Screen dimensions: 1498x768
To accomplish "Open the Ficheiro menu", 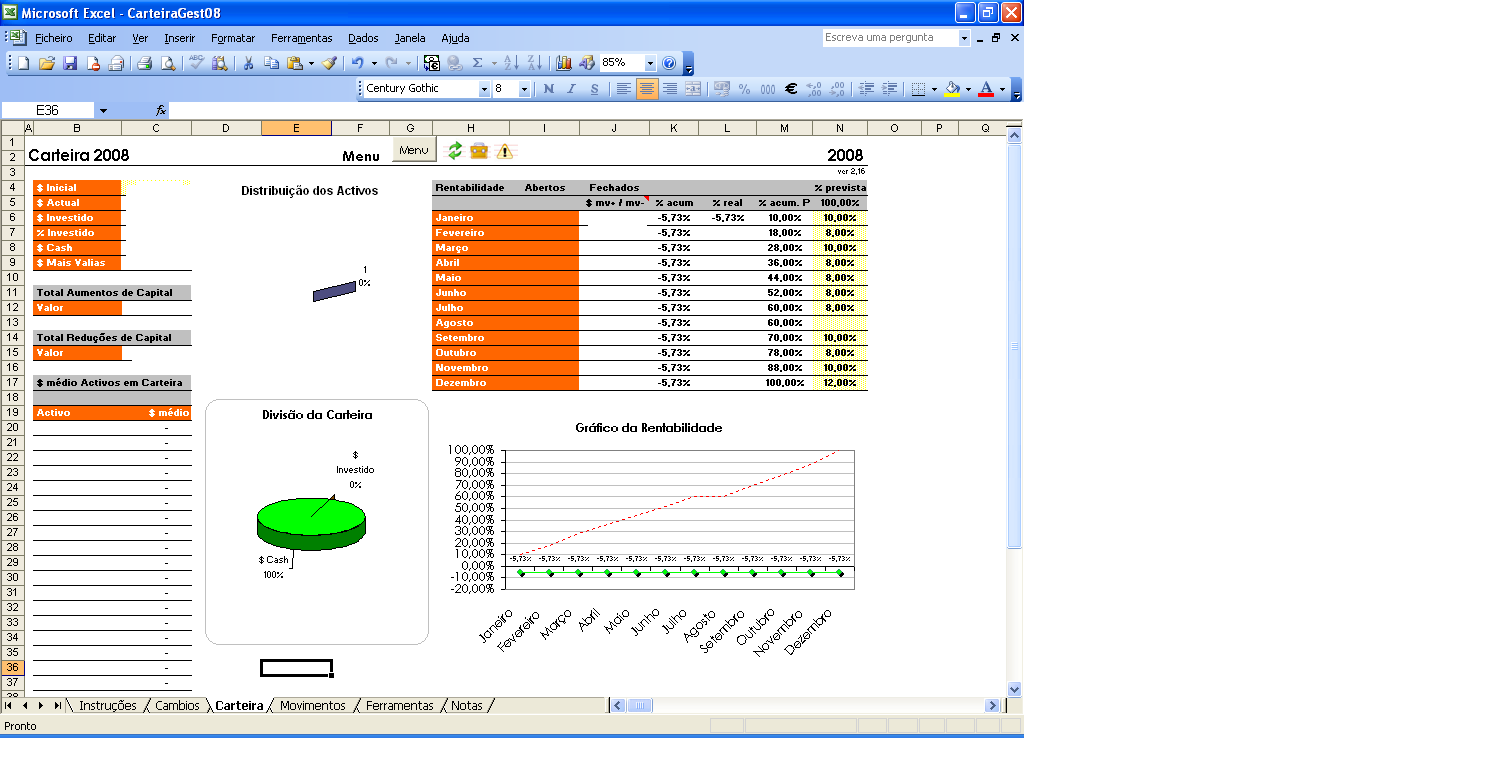I will click(x=54, y=38).
